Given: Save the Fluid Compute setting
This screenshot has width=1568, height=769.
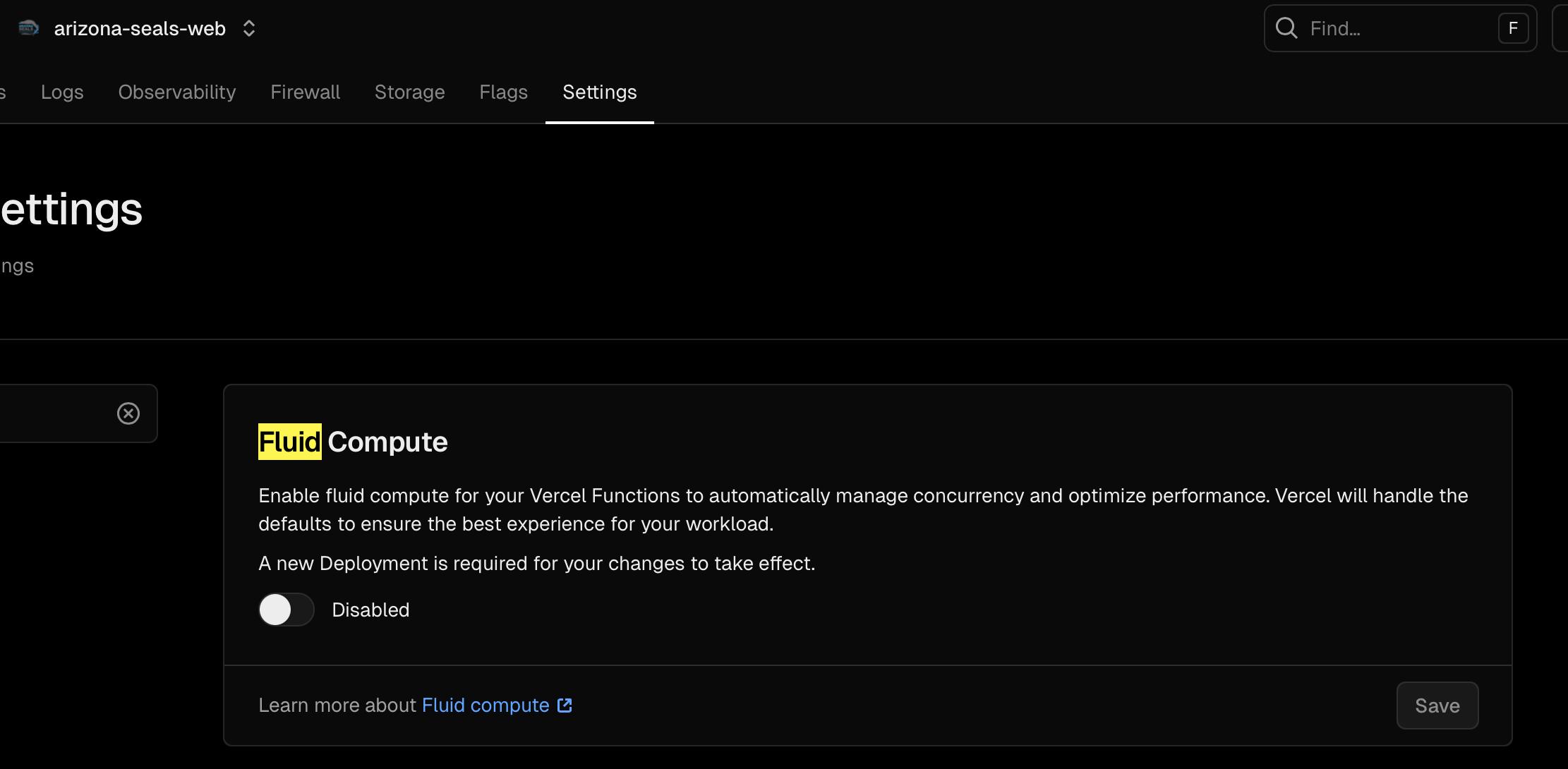Looking at the screenshot, I should click(1437, 706).
